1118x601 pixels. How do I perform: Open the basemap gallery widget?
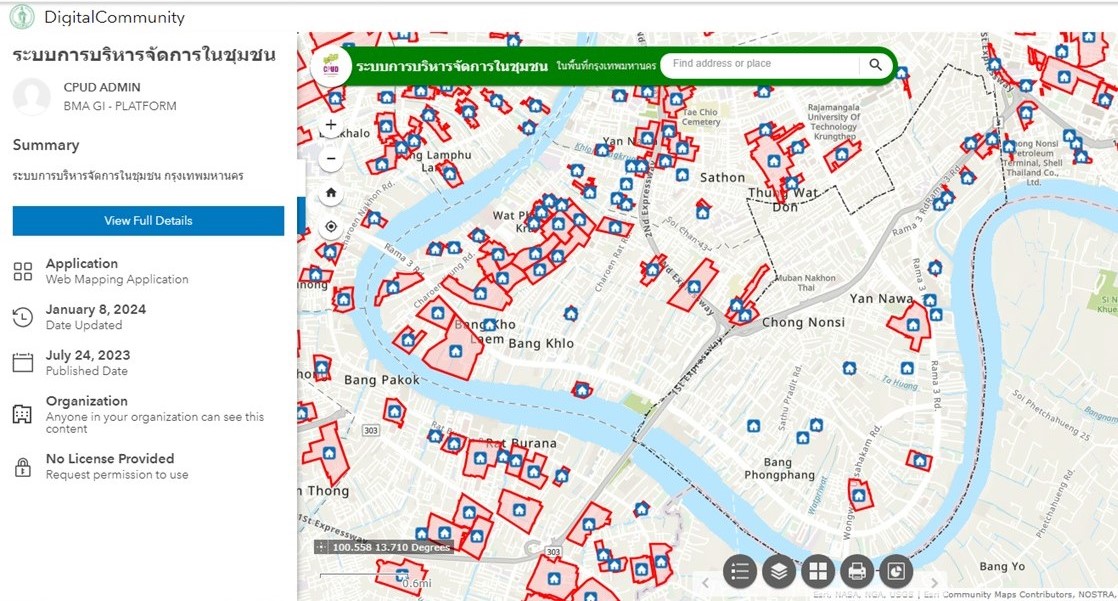(818, 571)
